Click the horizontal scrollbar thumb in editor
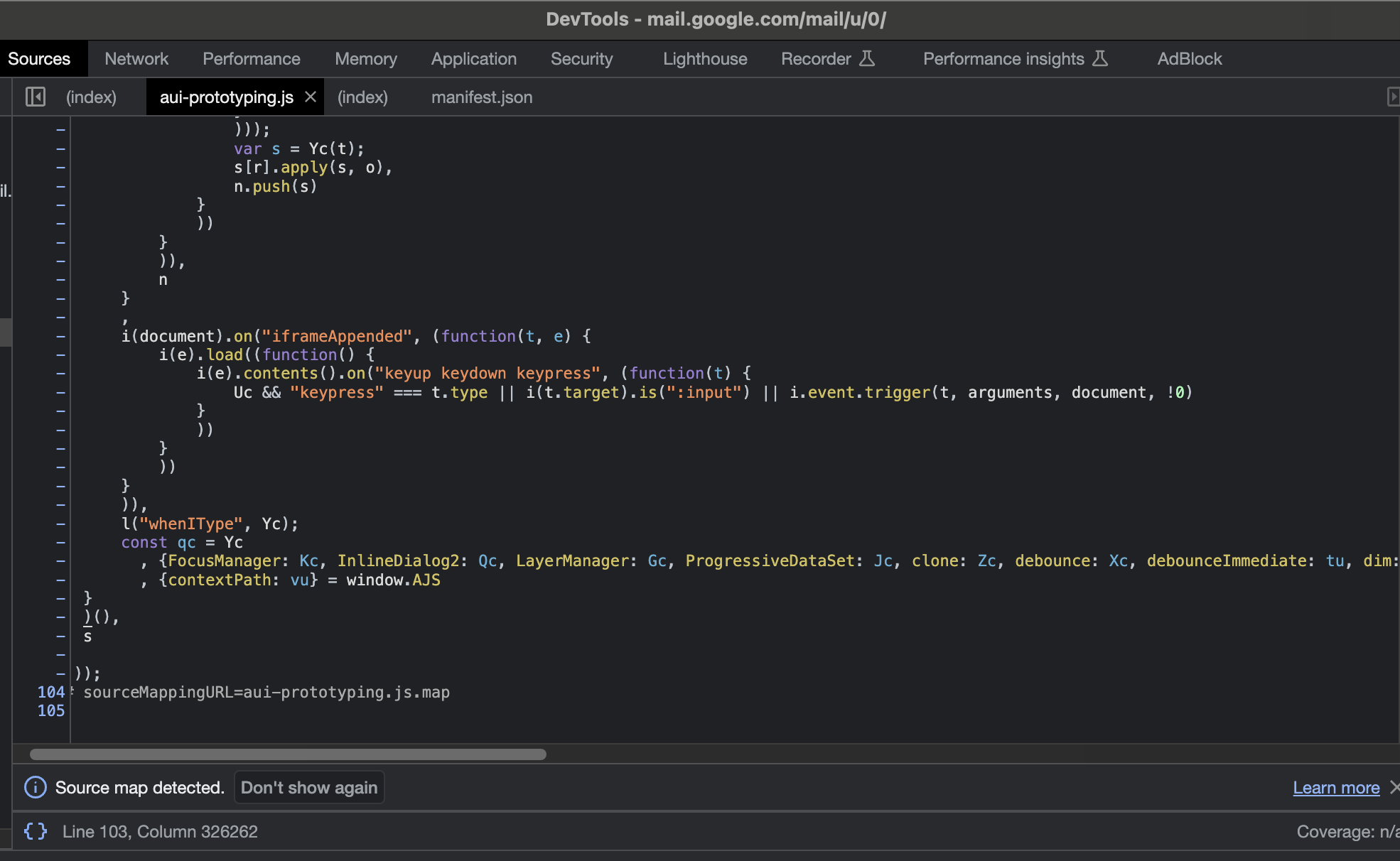 (288, 754)
